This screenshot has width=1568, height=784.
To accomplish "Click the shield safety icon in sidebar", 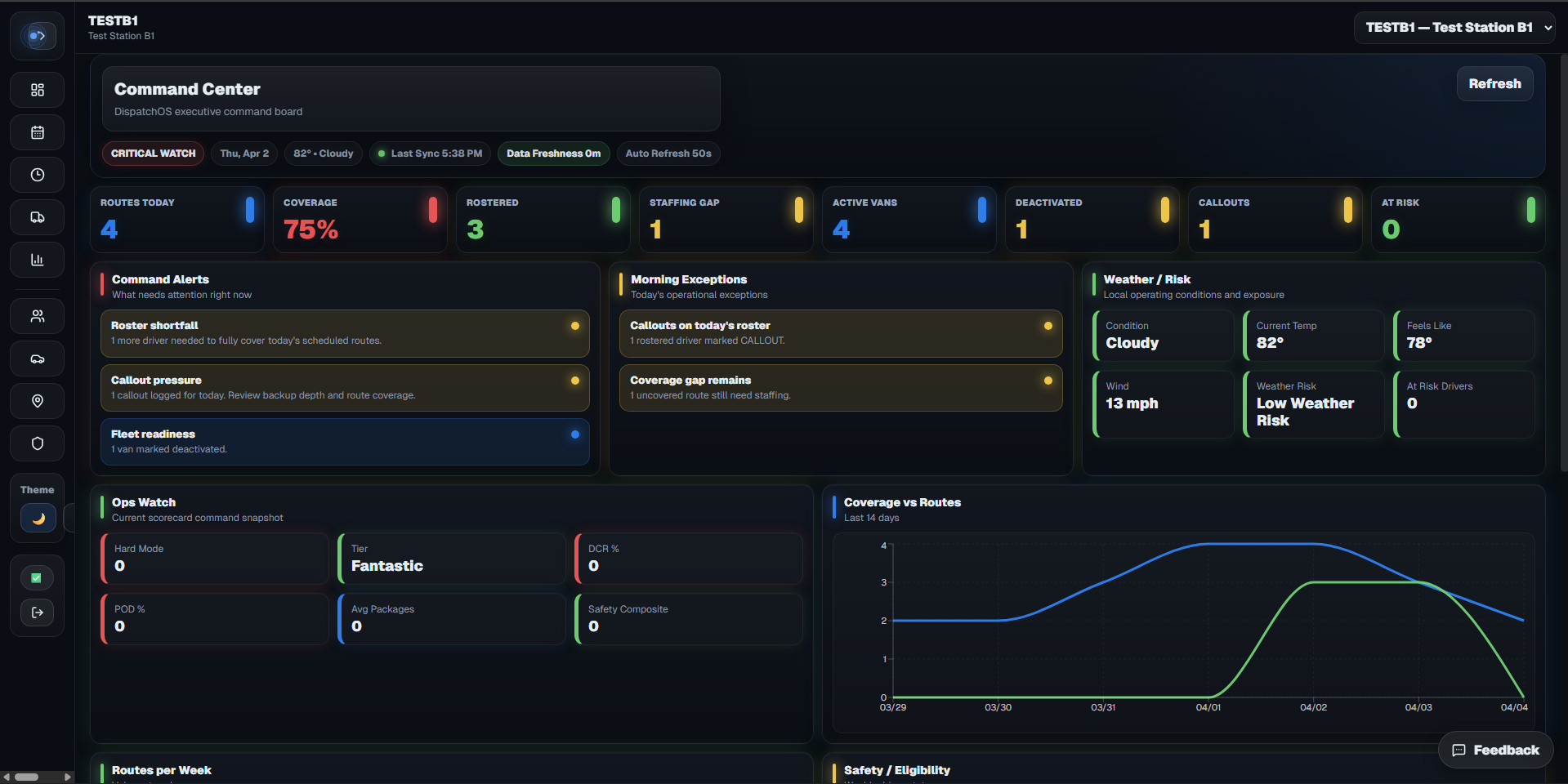I will click(38, 443).
